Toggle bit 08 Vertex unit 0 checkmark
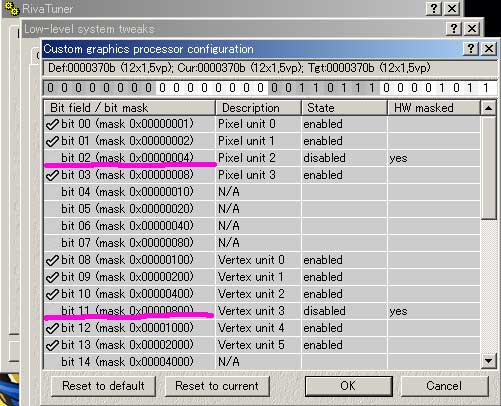 [x=52, y=260]
